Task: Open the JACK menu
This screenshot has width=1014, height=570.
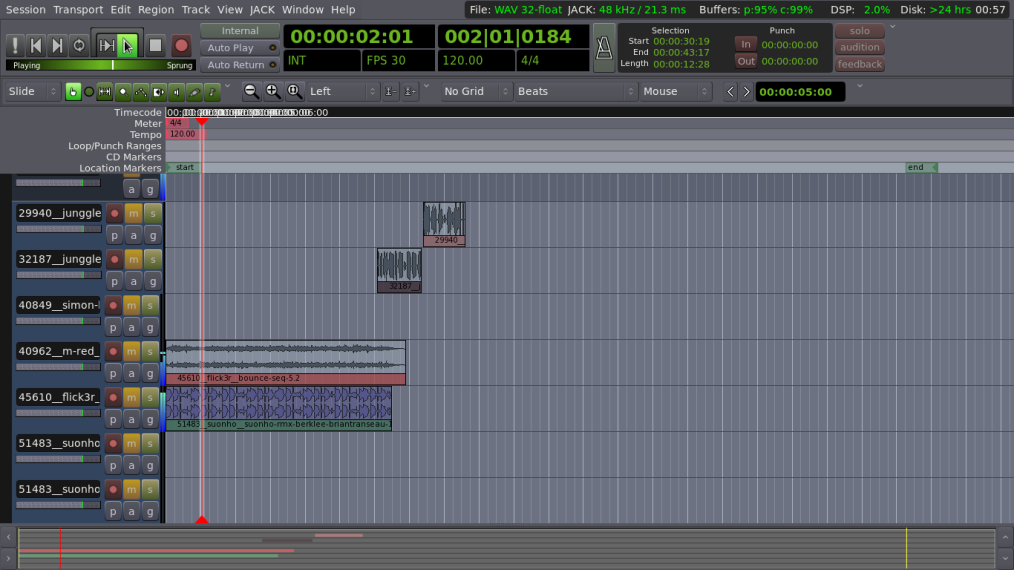Action: pos(262,10)
